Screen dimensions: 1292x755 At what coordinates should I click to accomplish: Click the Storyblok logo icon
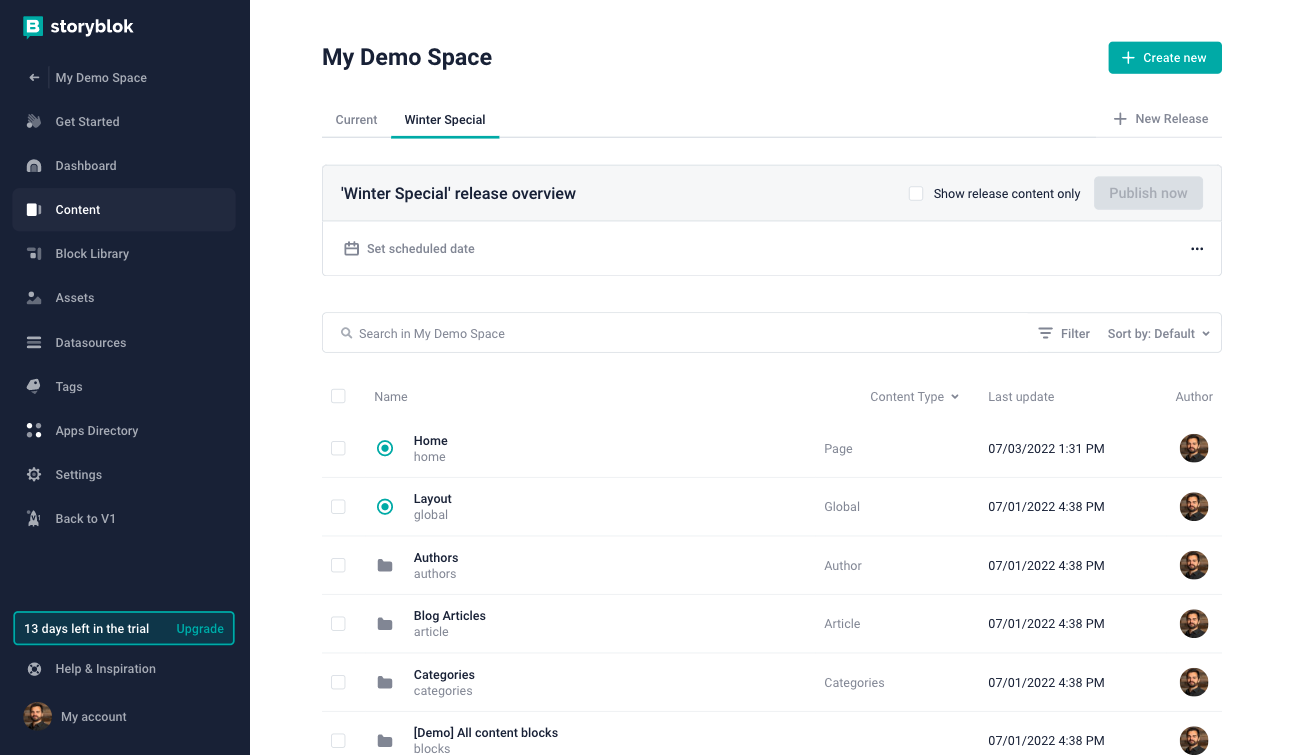[x=33, y=27]
